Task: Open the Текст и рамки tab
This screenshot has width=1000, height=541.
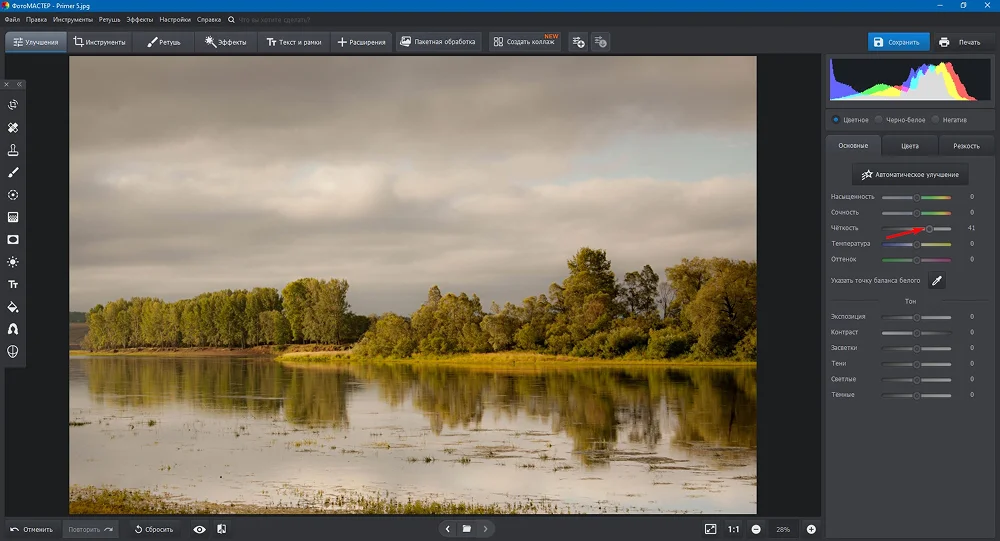Action: tap(294, 42)
